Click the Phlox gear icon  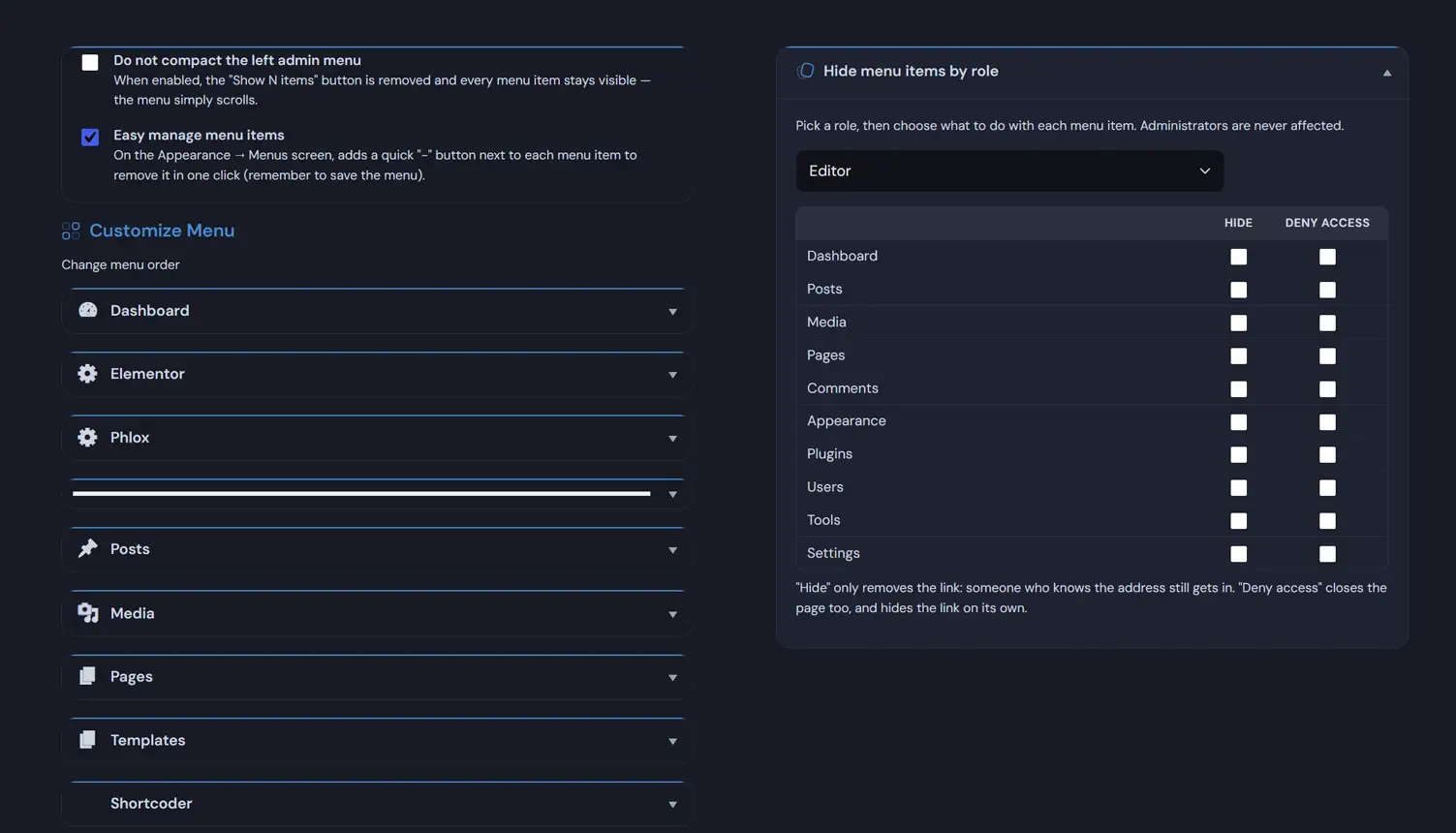tap(88, 437)
